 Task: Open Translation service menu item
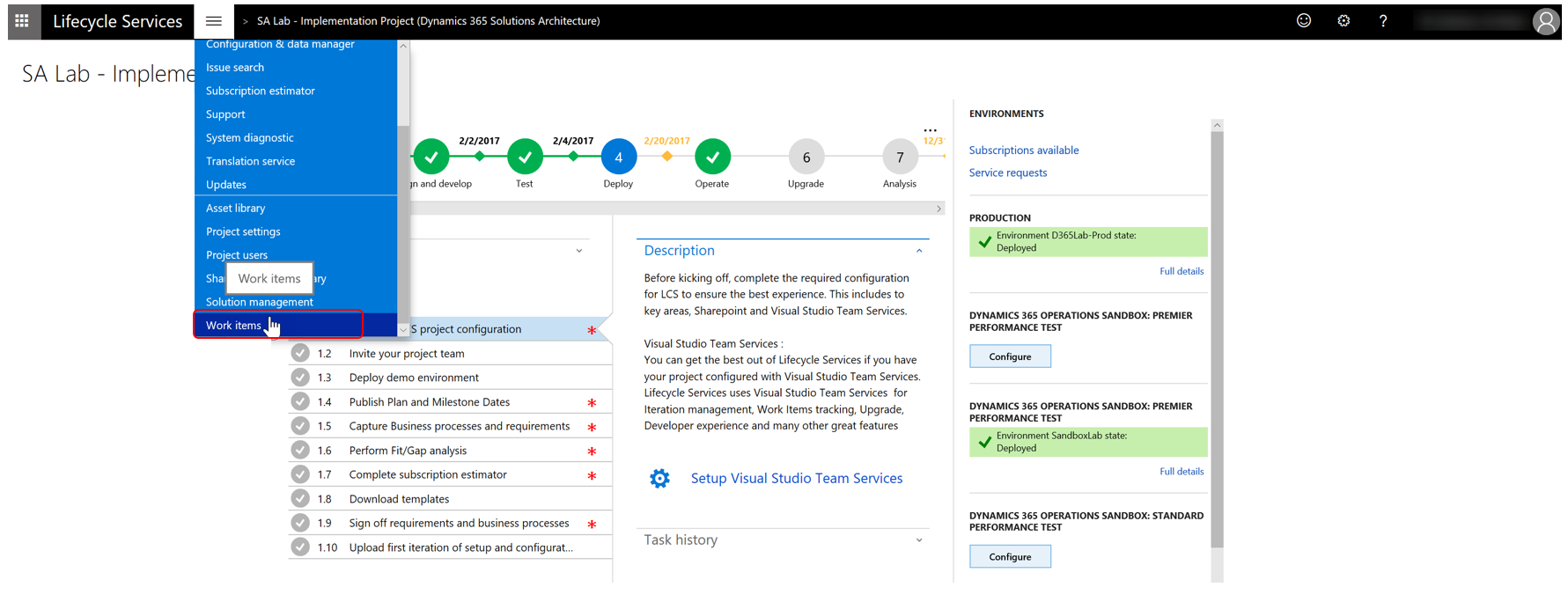pos(251,161)
